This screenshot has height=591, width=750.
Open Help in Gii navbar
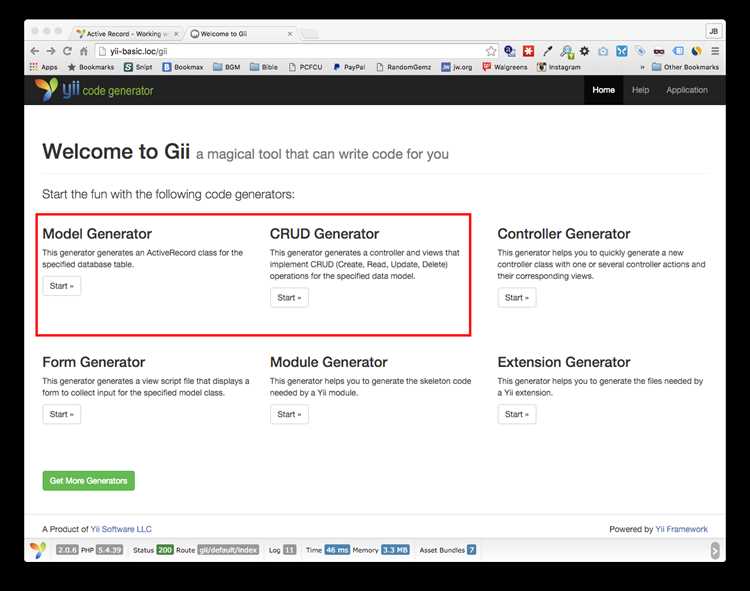point(640,90)
